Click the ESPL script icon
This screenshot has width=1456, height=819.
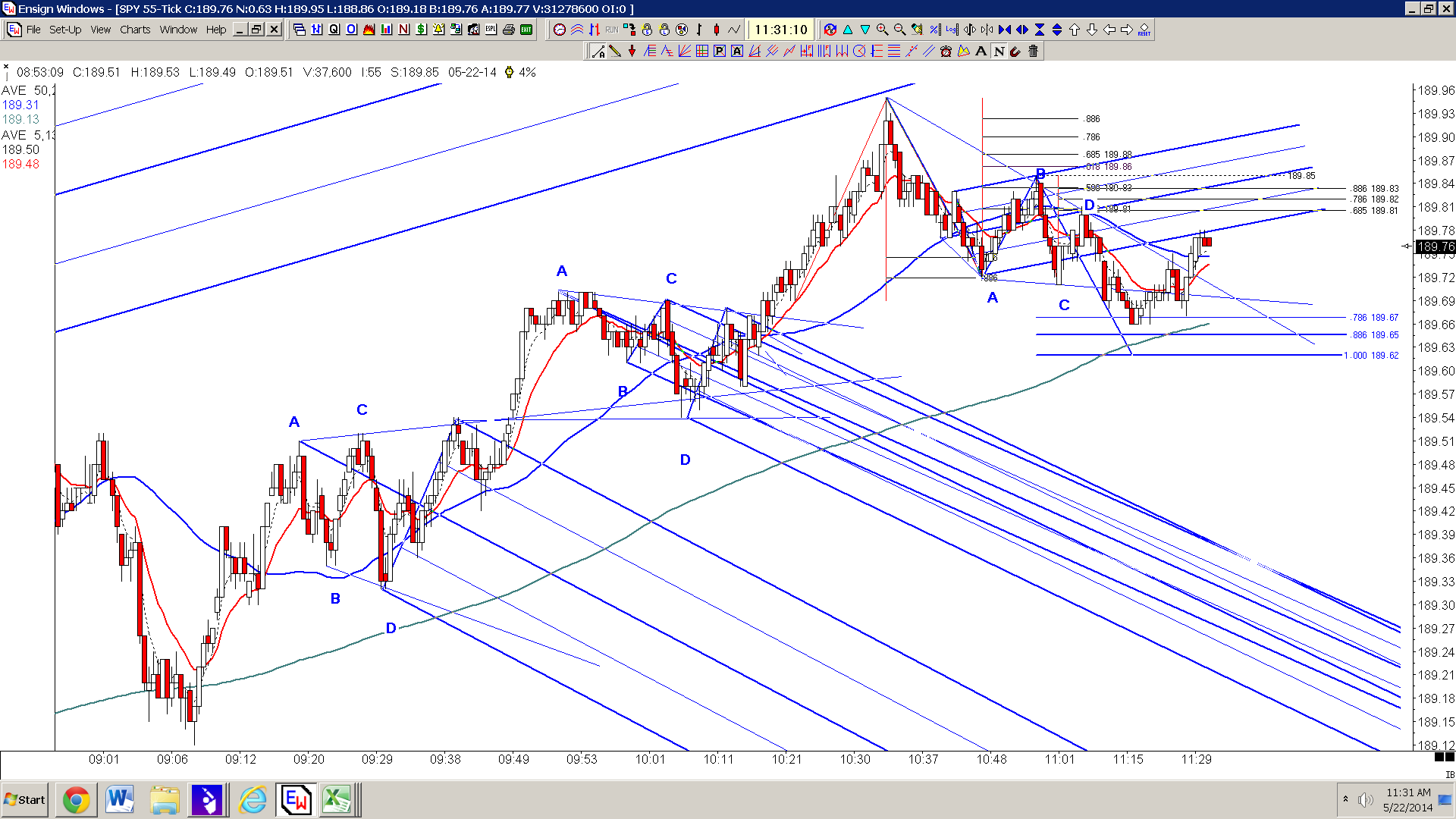(x=491, y=30)
